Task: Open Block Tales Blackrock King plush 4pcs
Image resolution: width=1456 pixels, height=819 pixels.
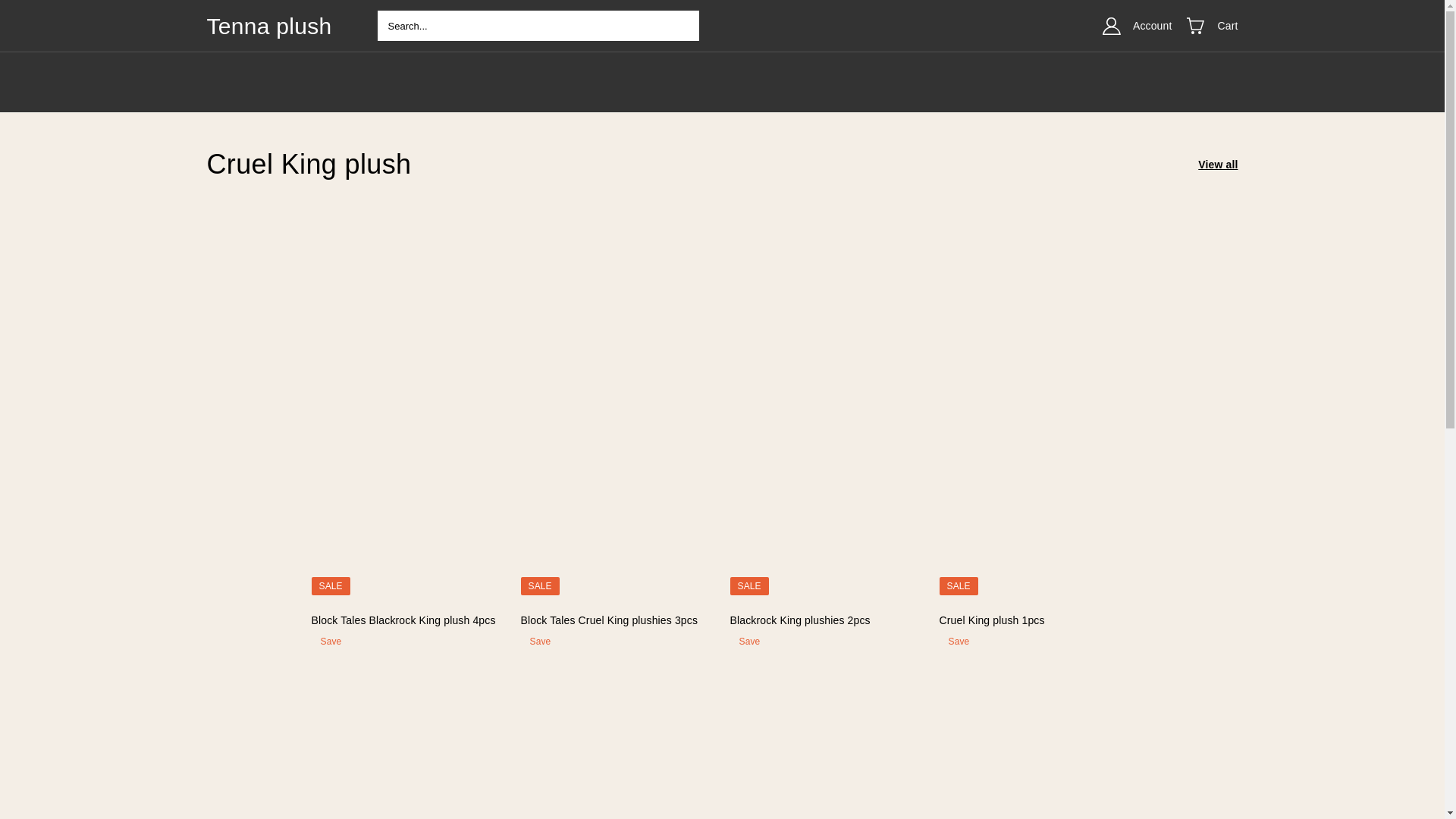Action: [403, 620]
